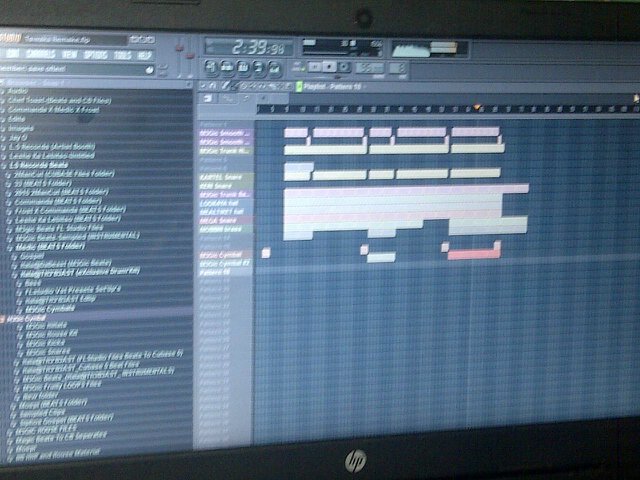This screenshot has height=480, width=640.
Task: Click the record transport button
Action: click(344, 67)
